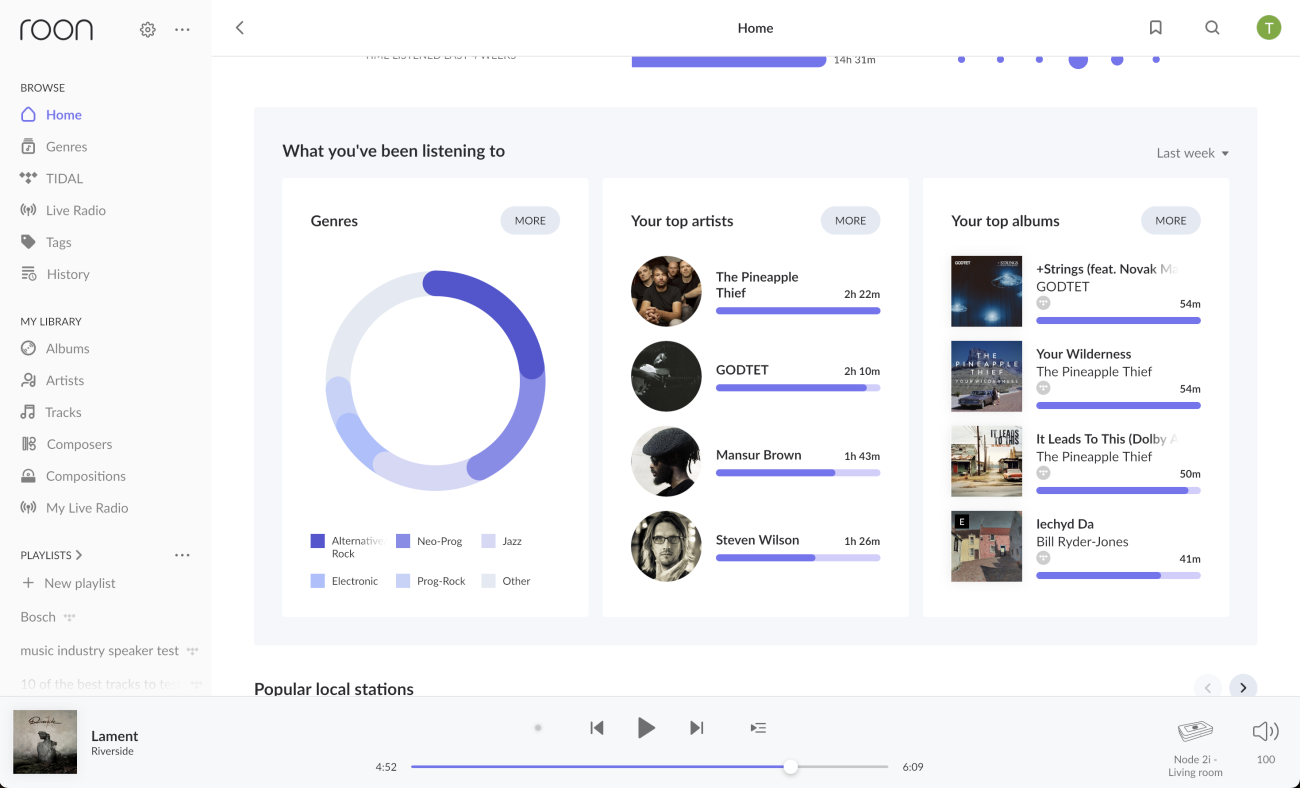Click the playback seek bar handle
This screenshot has height=788, width=1300.
click(791, 767)
